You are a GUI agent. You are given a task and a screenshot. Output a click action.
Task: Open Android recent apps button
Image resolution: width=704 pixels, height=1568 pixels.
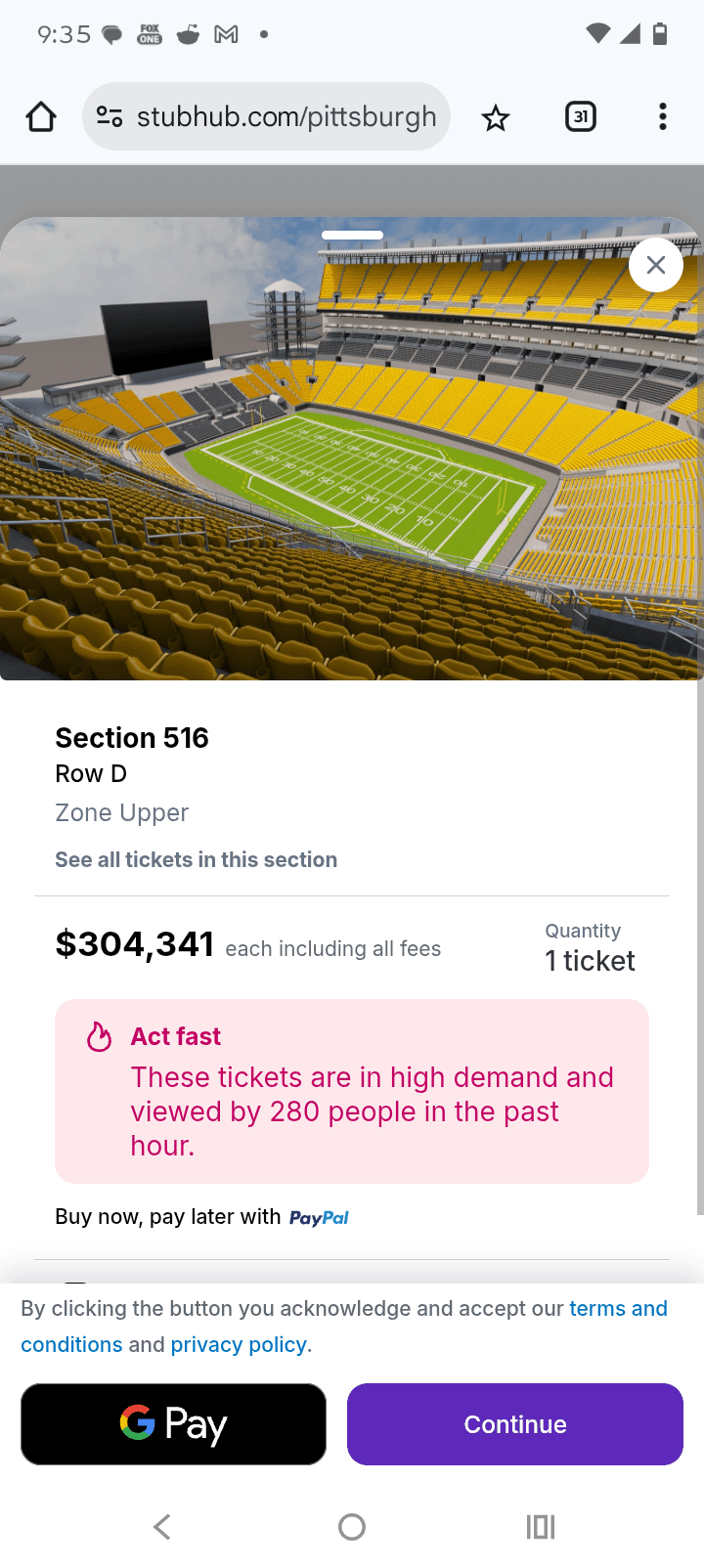click(541, 1527)
